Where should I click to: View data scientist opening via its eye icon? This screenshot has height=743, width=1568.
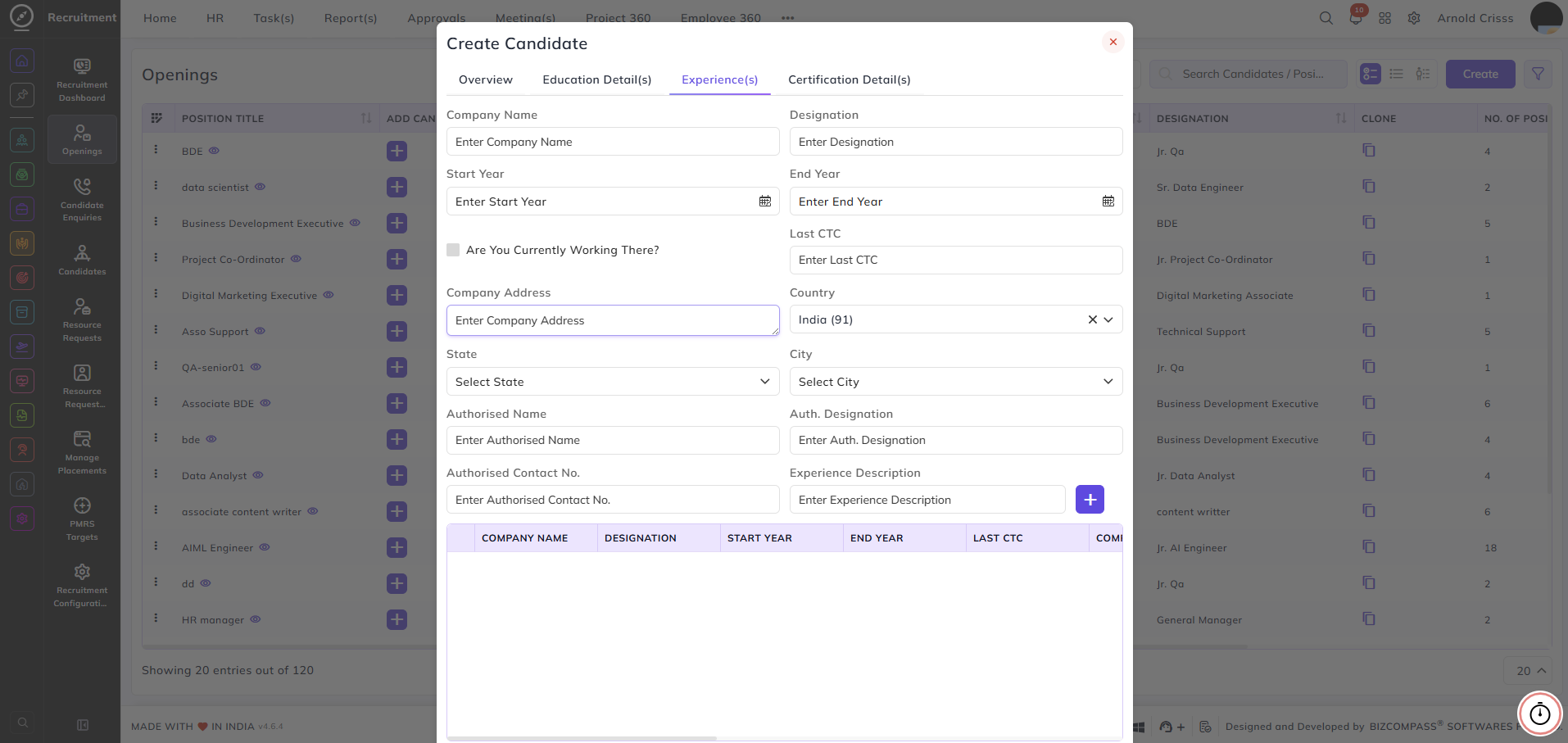click(x=260, y=187)
